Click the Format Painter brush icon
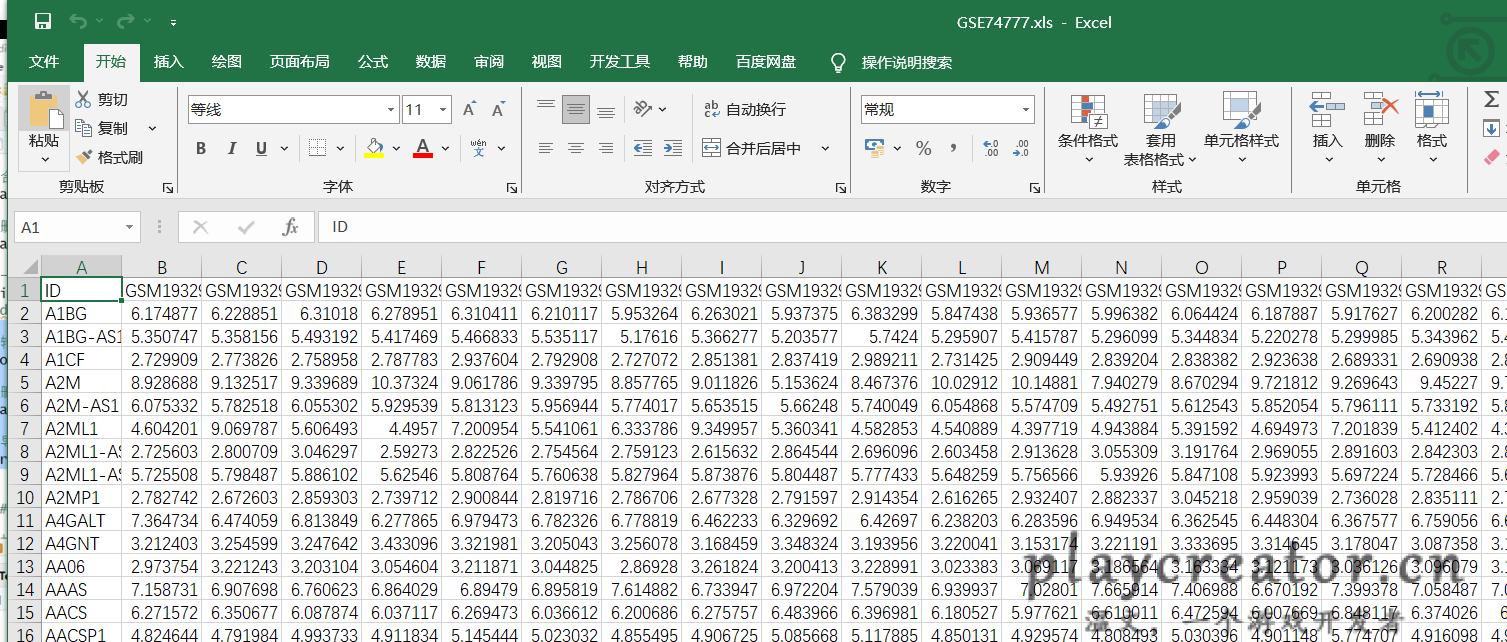Screen dimensions: 1507x642 coord(84,157)
